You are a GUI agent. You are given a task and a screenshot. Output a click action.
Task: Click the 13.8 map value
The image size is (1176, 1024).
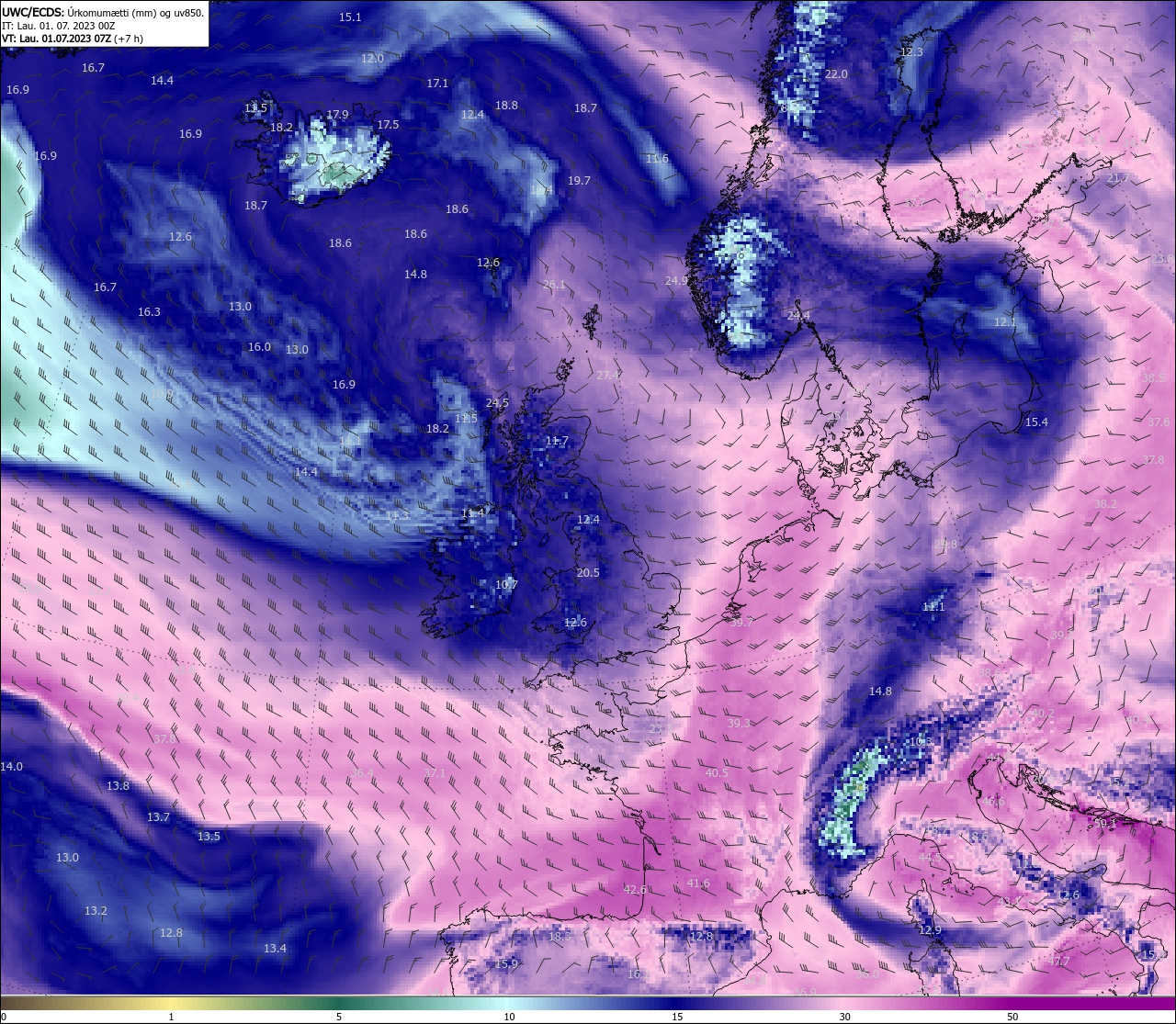point(118,786)
